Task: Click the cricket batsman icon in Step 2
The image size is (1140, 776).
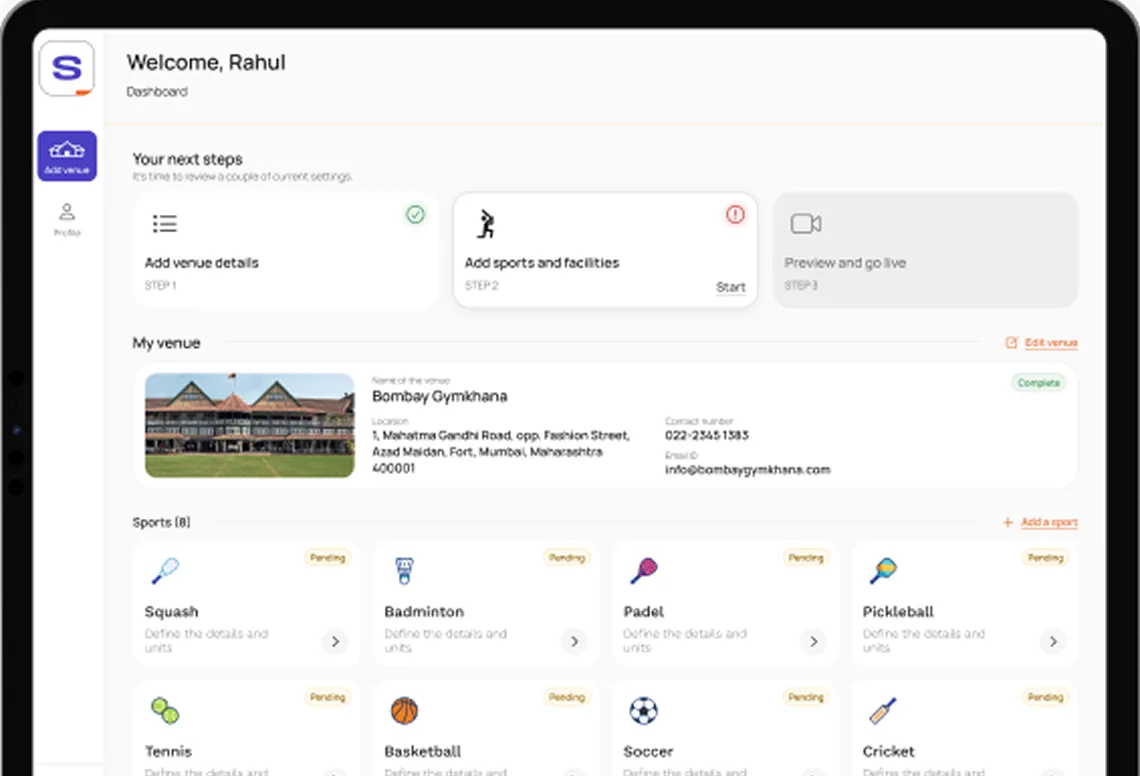Action: point(486,224)
